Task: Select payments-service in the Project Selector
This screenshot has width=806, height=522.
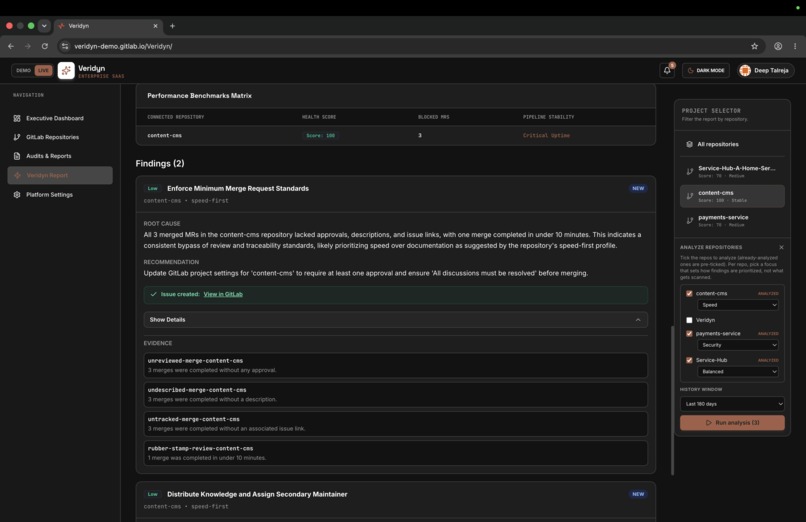Action: tap(732, 221)
